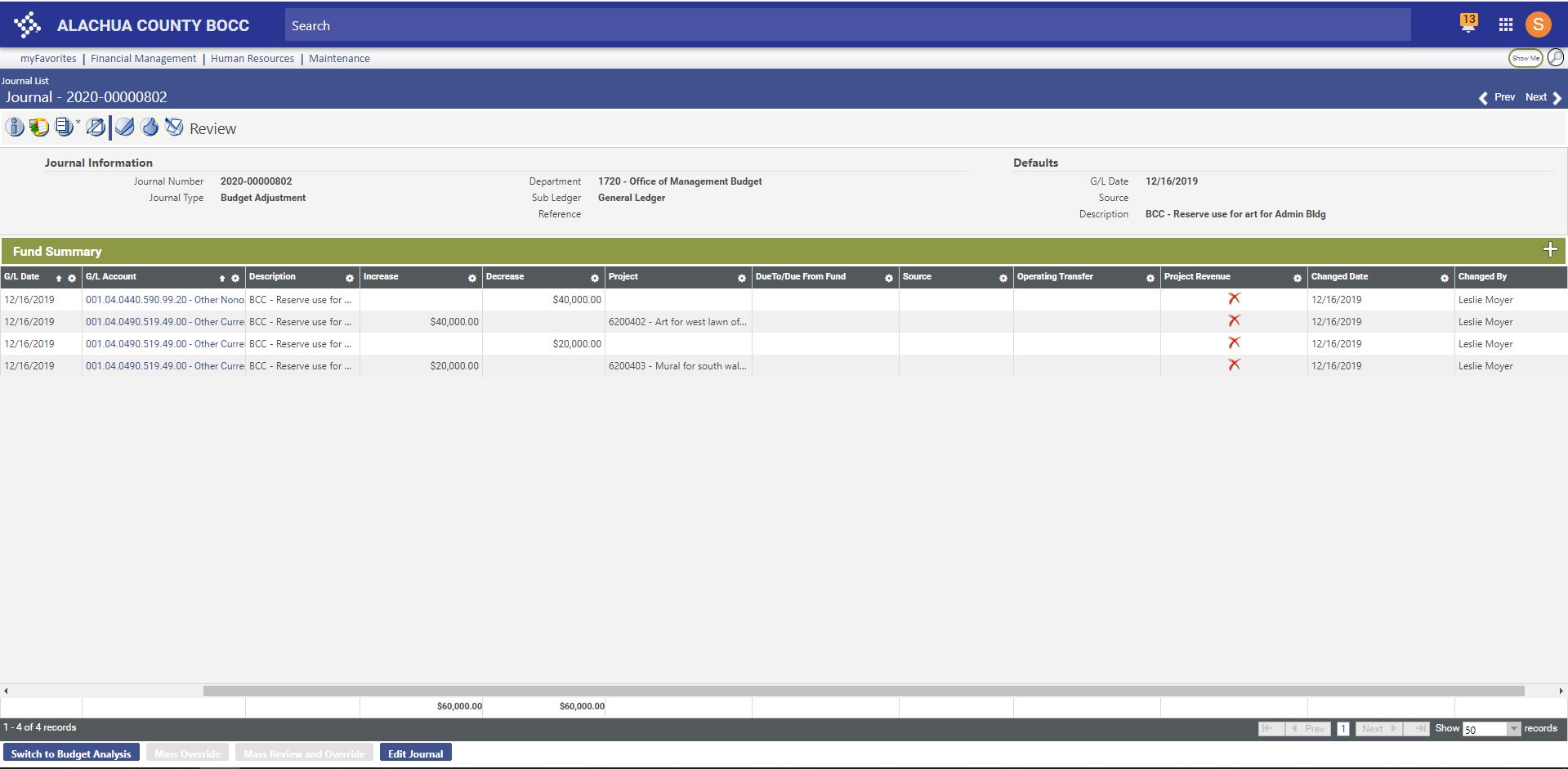Open the Human Resources menu
1568x769 pixels.
tap(252, 59)
